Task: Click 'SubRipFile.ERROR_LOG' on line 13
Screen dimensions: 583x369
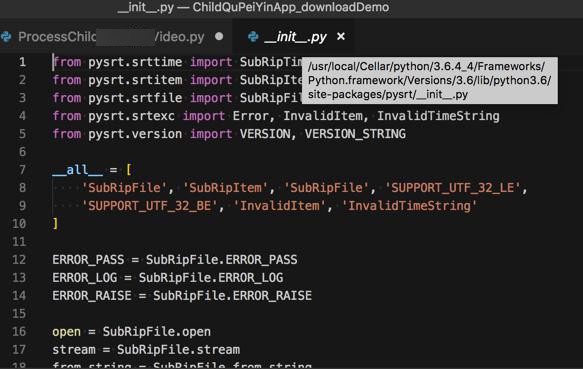Action: (x=211, y=277)
